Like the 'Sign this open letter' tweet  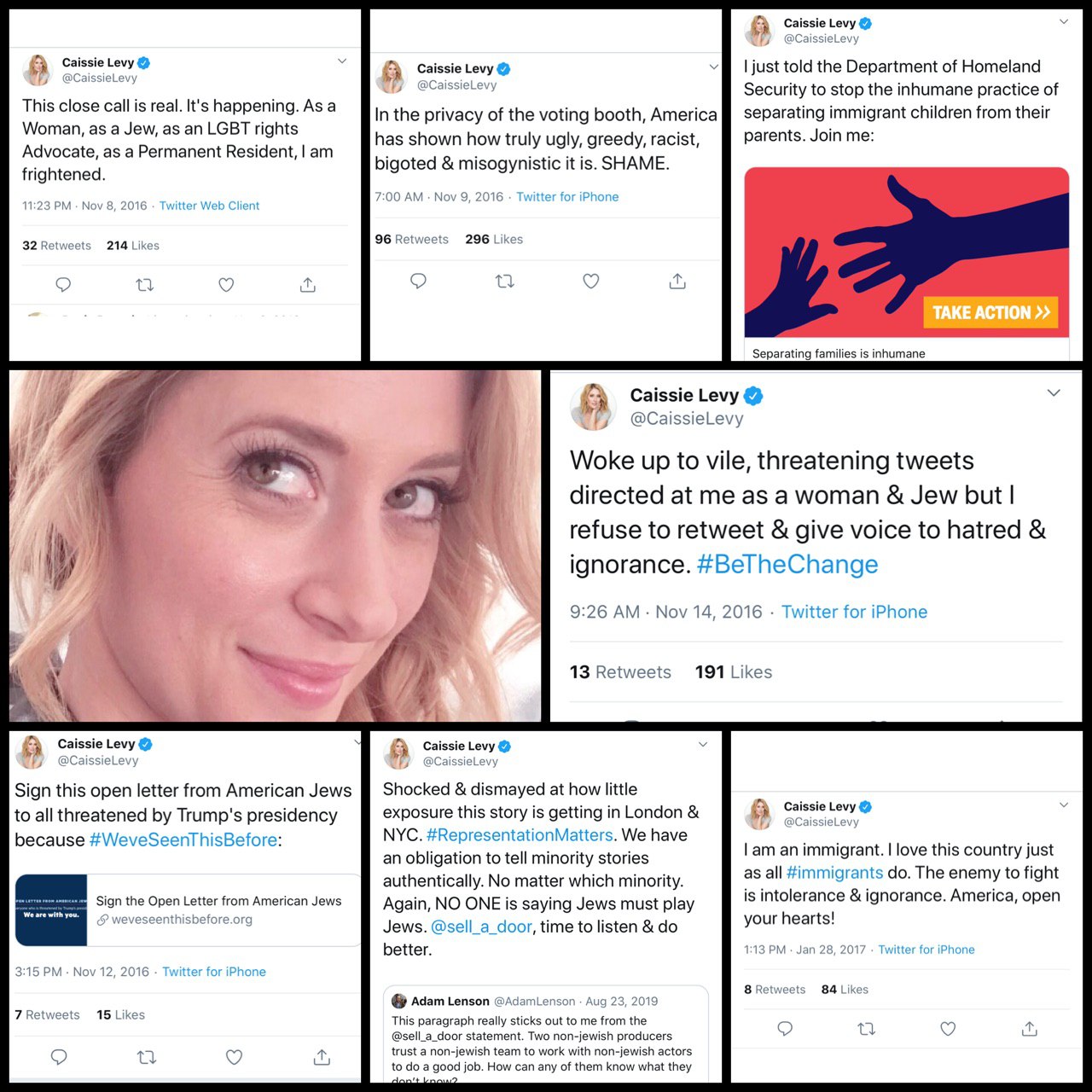click(234, 1057)
